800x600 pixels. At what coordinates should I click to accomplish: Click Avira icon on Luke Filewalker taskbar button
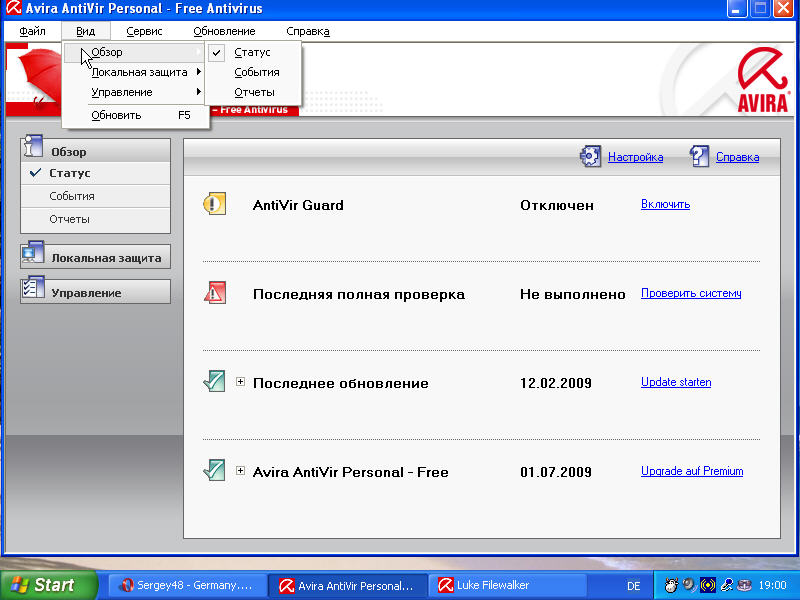[x=445, y=585]
